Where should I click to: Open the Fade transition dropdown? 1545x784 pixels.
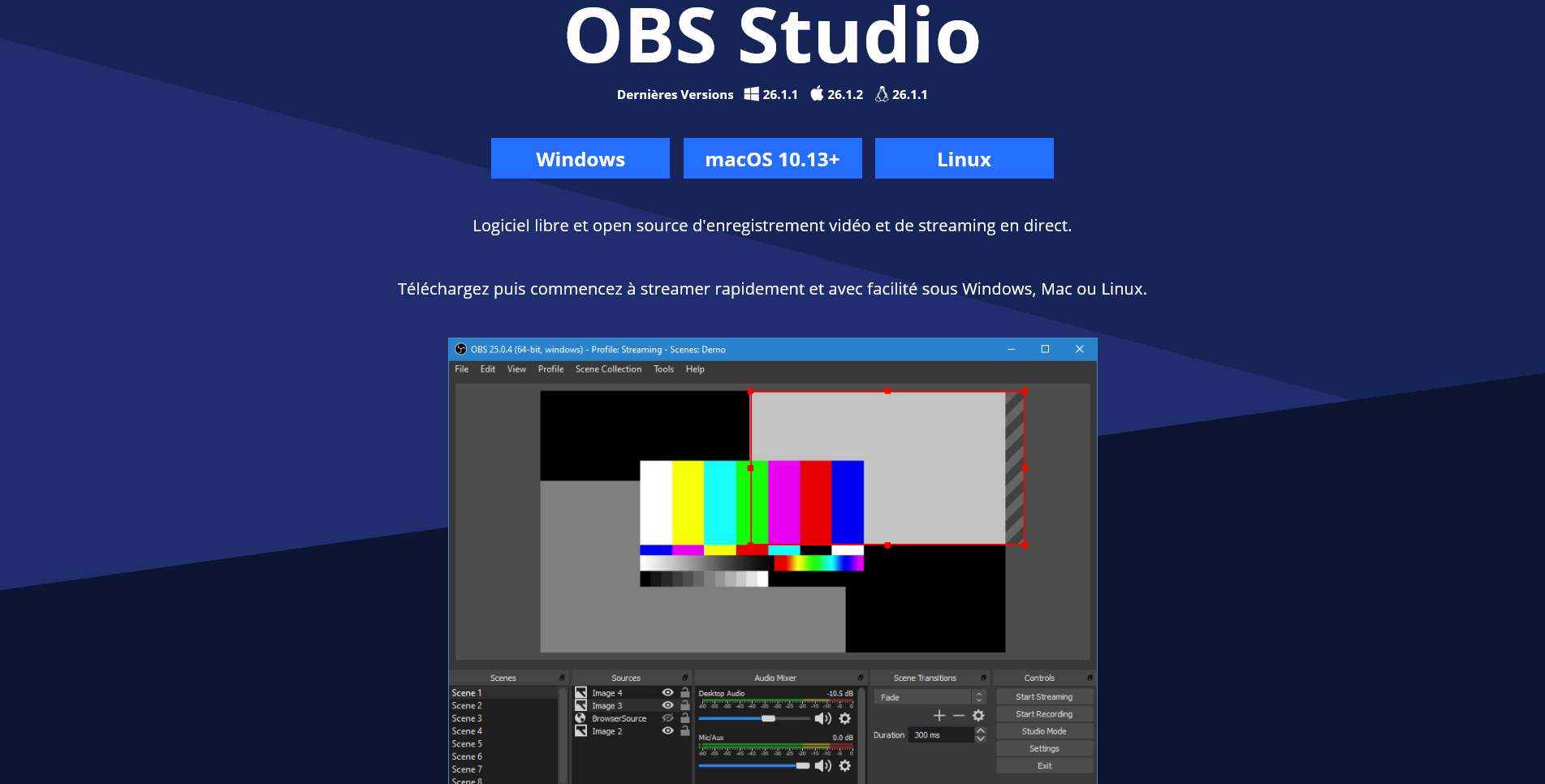pyautogui.click(x=930, y=697)
